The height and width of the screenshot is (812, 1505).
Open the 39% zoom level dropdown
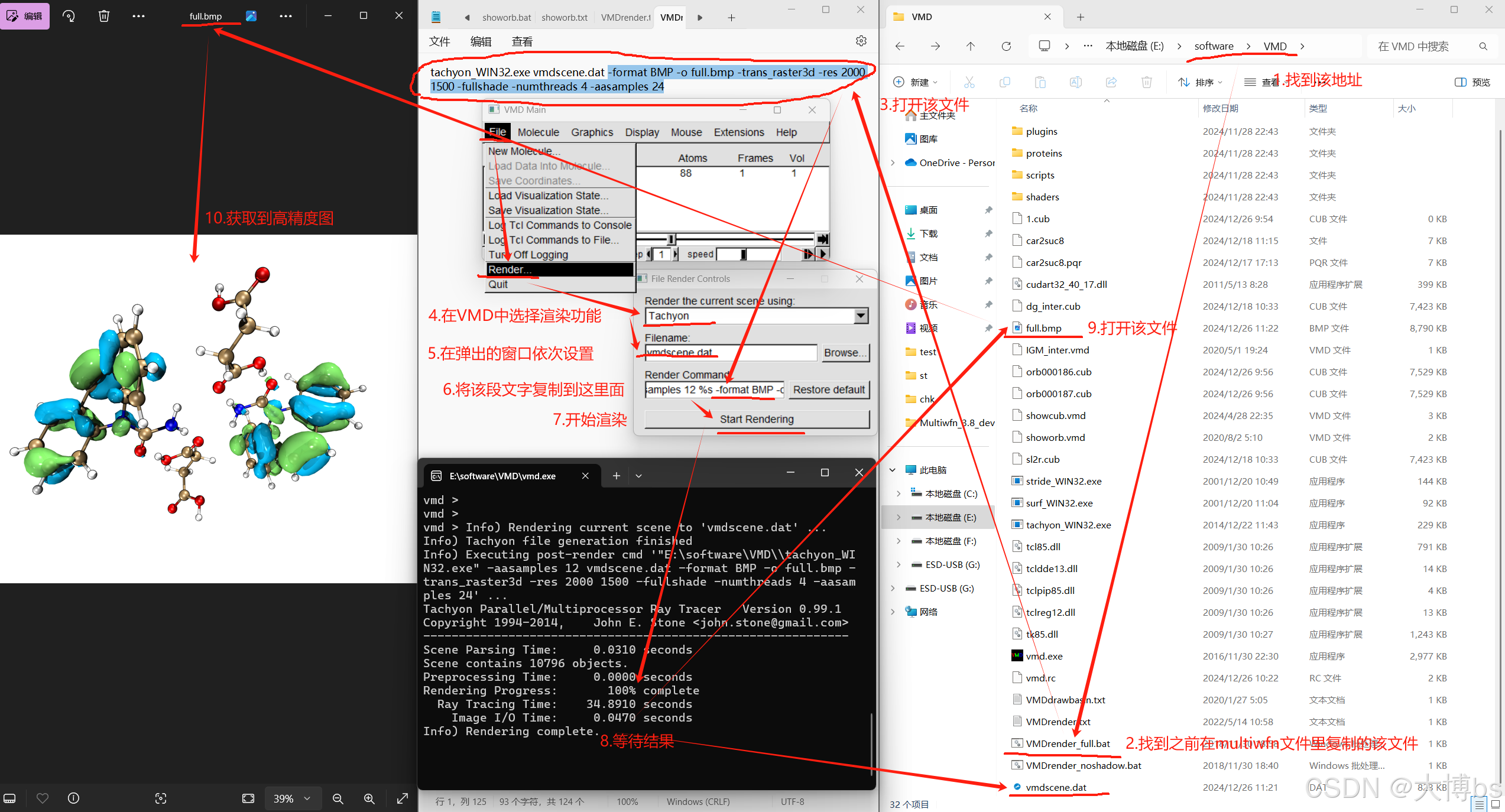click(292, 798)
